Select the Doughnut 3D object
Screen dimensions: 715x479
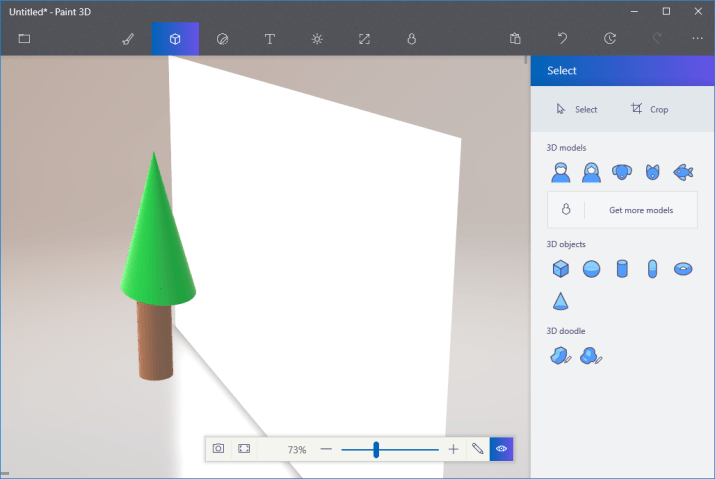(683, 269)
